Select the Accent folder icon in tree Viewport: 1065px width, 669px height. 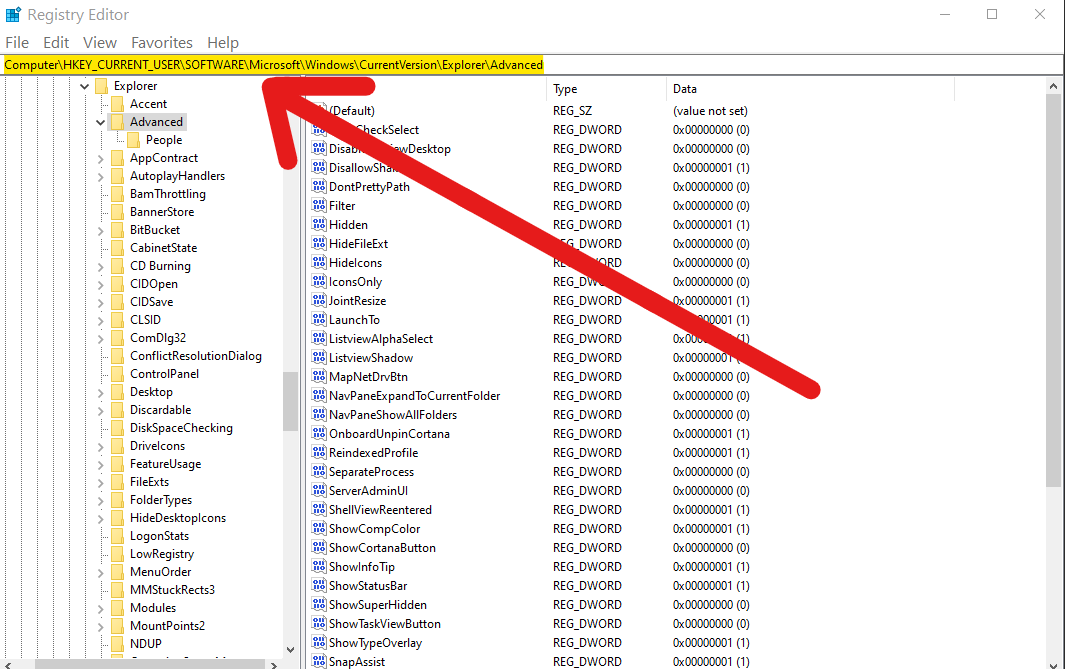point(118,104)
